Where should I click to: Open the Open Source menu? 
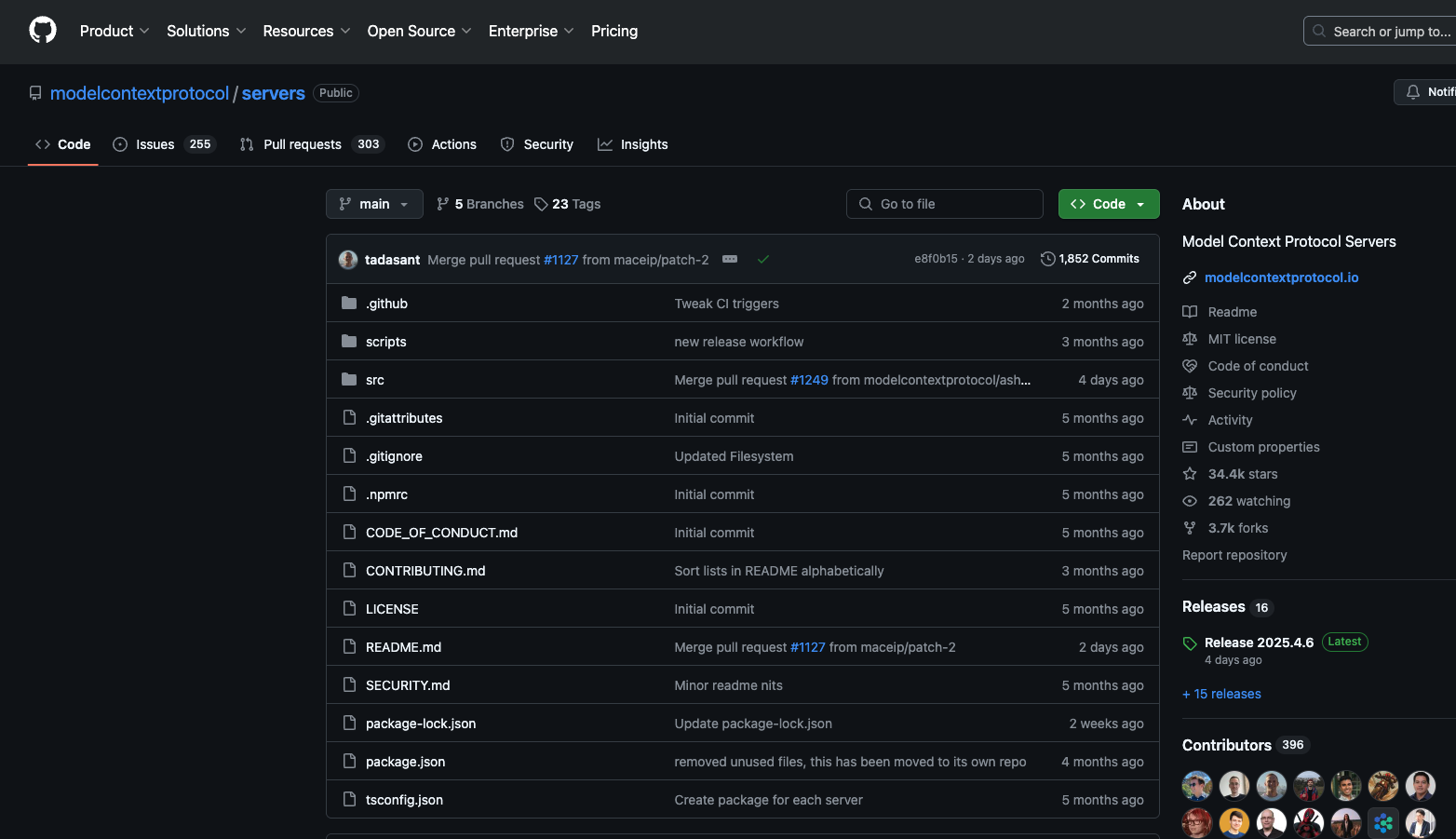click(419, 31)
